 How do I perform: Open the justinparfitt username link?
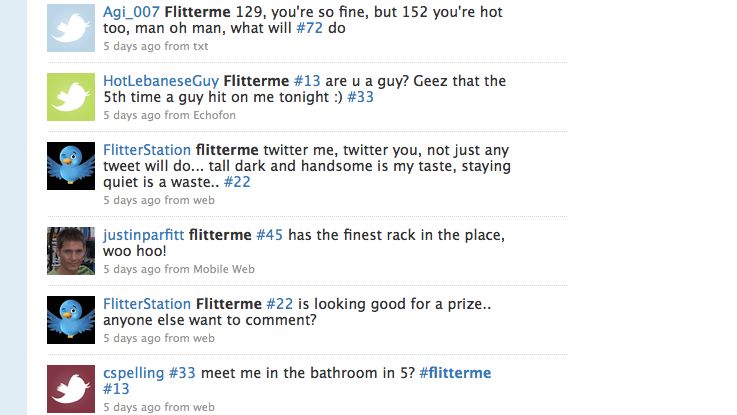[x=143, y=235]
